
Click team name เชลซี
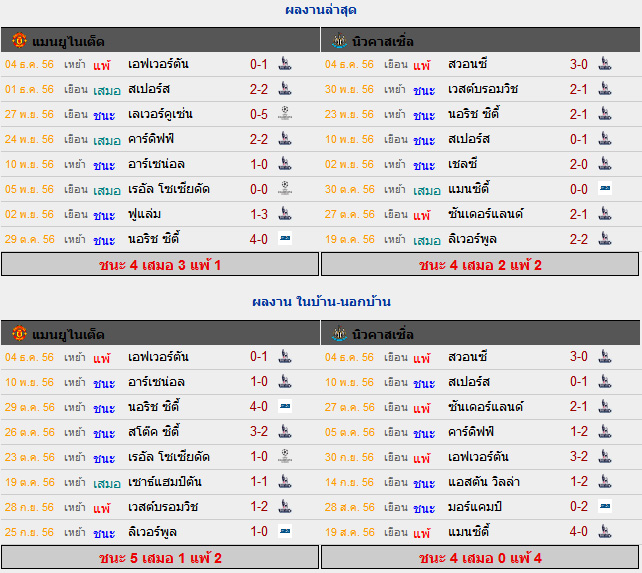[463, 164]
